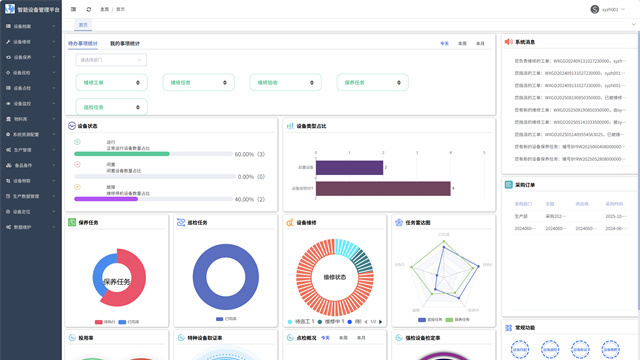Switch to the 待办事项统计 tab
640x360 pixels.
(83, 43)
